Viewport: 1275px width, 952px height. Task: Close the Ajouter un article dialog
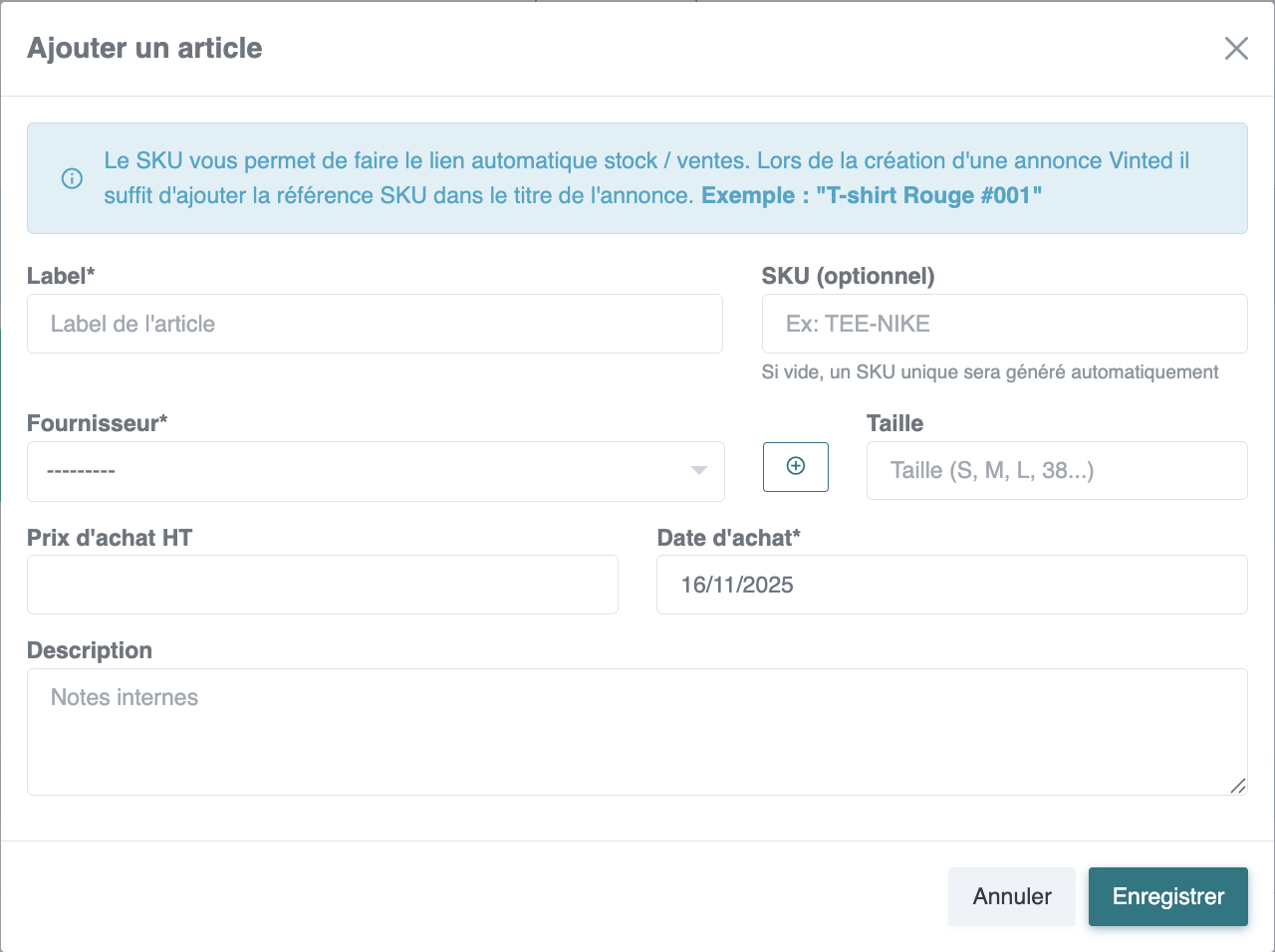pyautogui.click(x=1236, y=48)
